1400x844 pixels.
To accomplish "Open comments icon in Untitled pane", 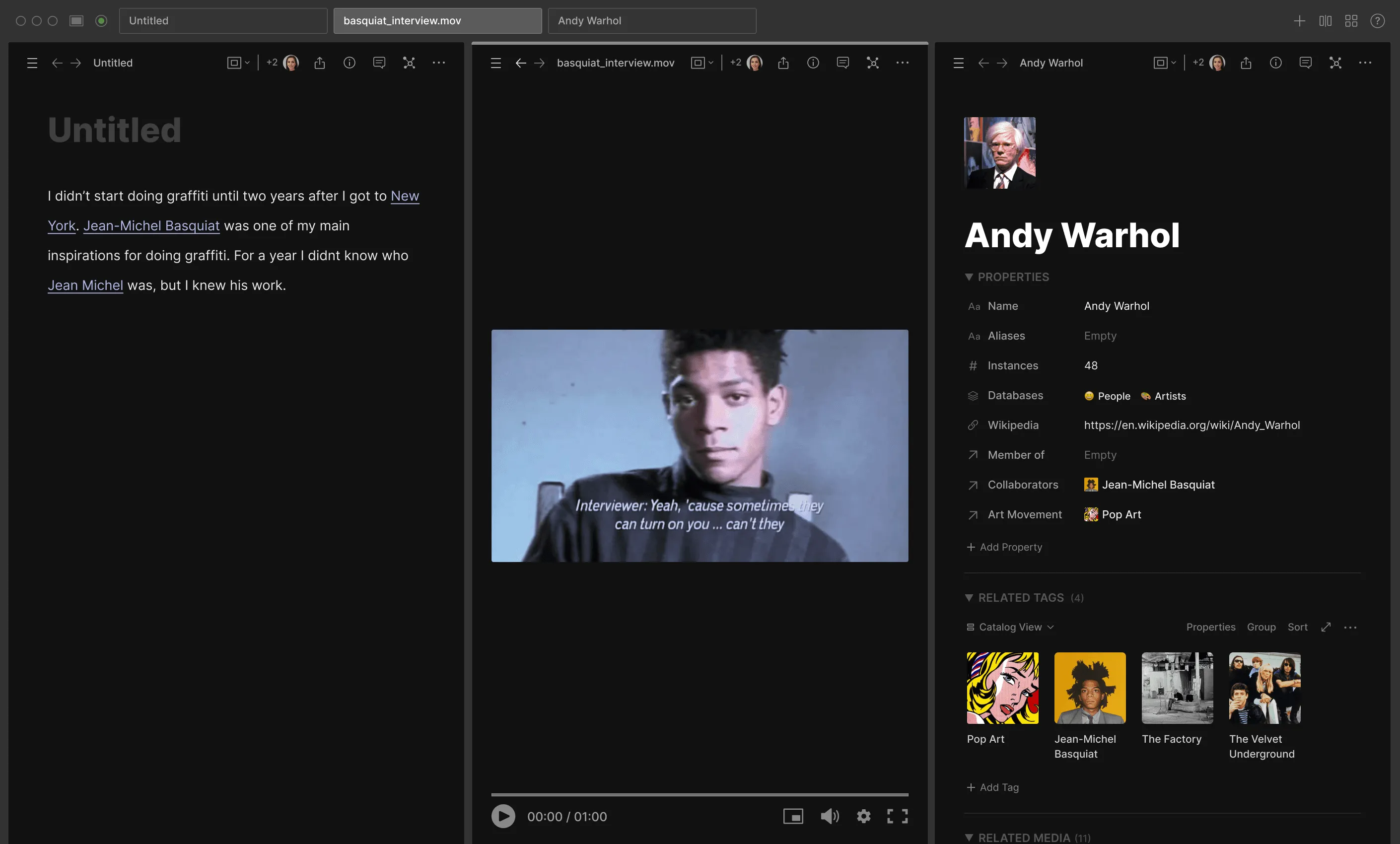I will click(379, 63).
